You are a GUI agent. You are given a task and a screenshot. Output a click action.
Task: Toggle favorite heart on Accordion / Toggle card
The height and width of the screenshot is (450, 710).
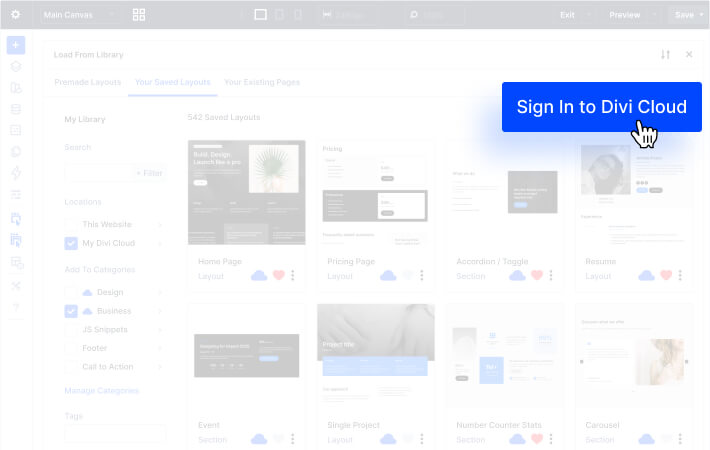coord(537,275)
